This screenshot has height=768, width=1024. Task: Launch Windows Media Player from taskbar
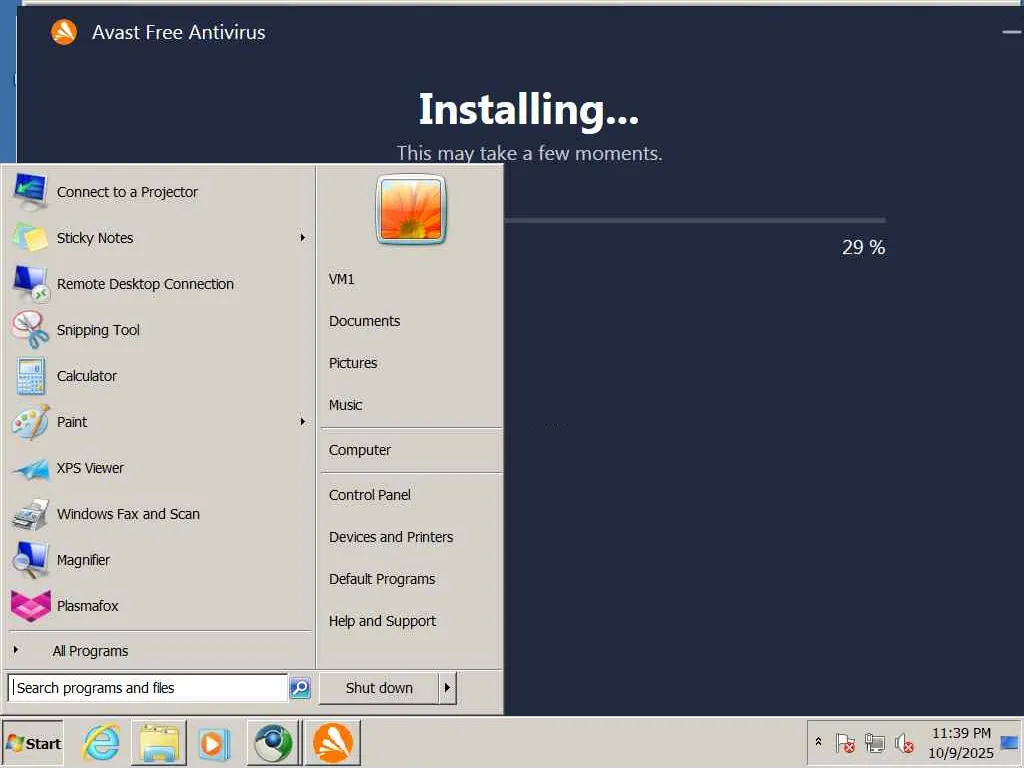[213, 743]
